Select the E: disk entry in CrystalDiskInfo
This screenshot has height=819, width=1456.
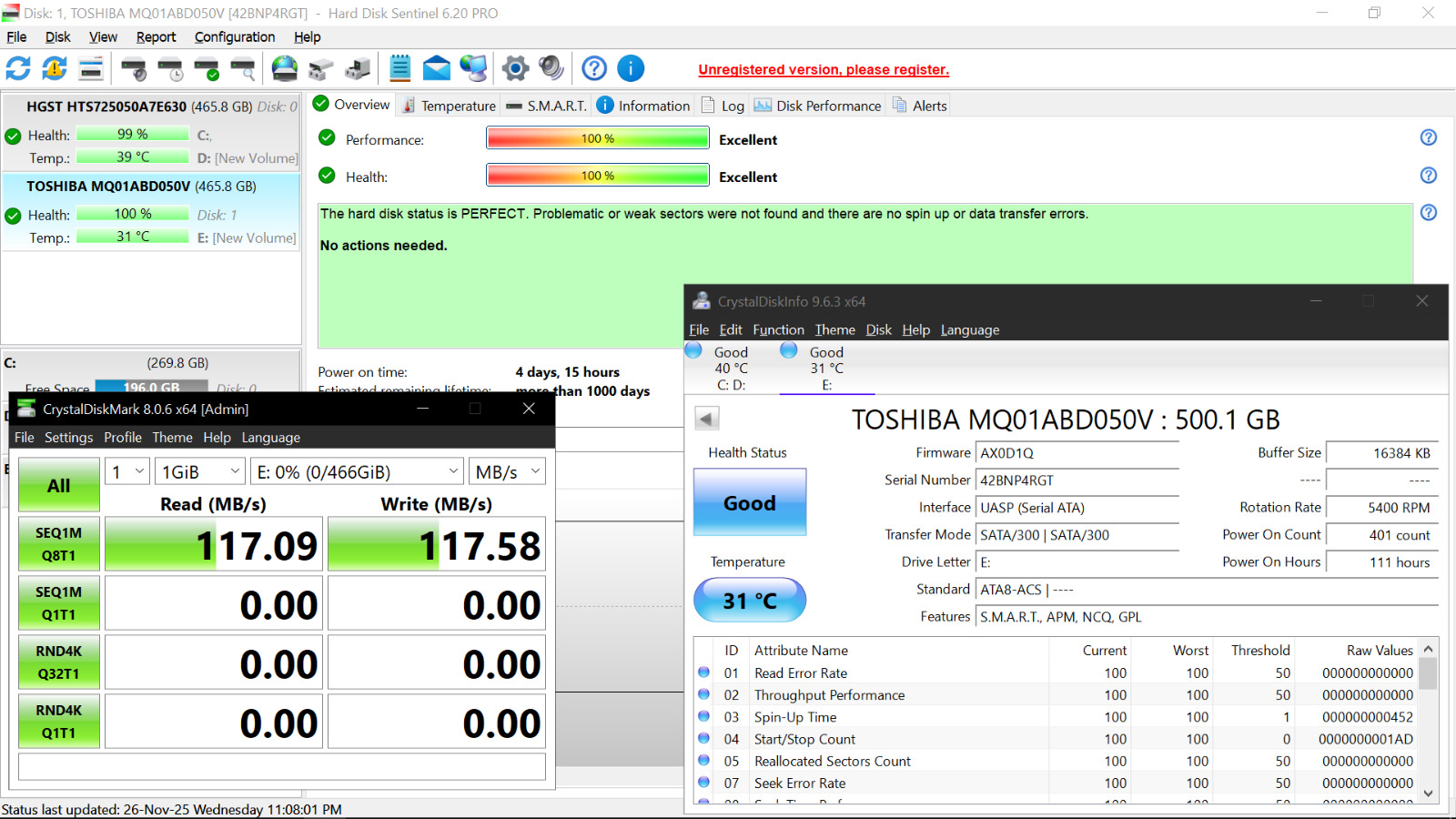(825, 369)
